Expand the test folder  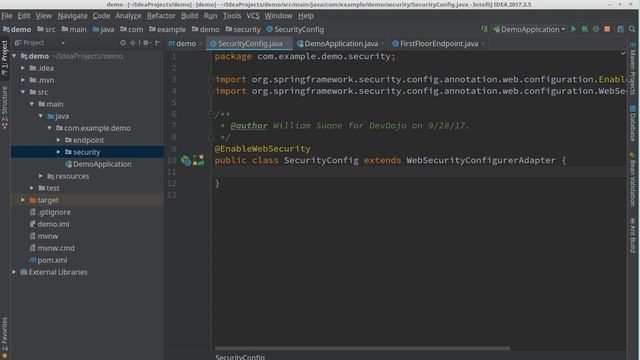(x=32, y=188)
